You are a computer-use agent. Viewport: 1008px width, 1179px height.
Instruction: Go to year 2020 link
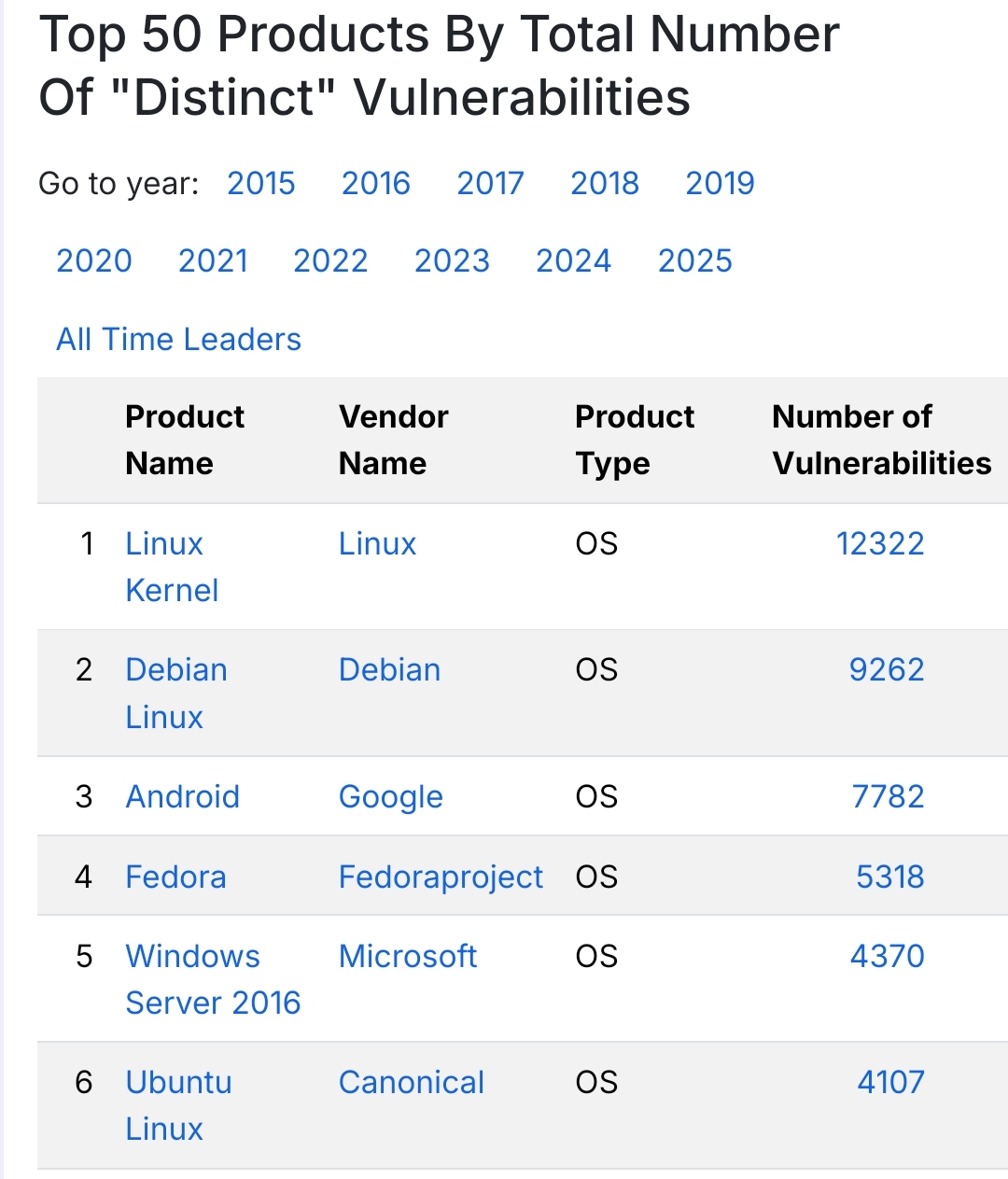(94, 260)
